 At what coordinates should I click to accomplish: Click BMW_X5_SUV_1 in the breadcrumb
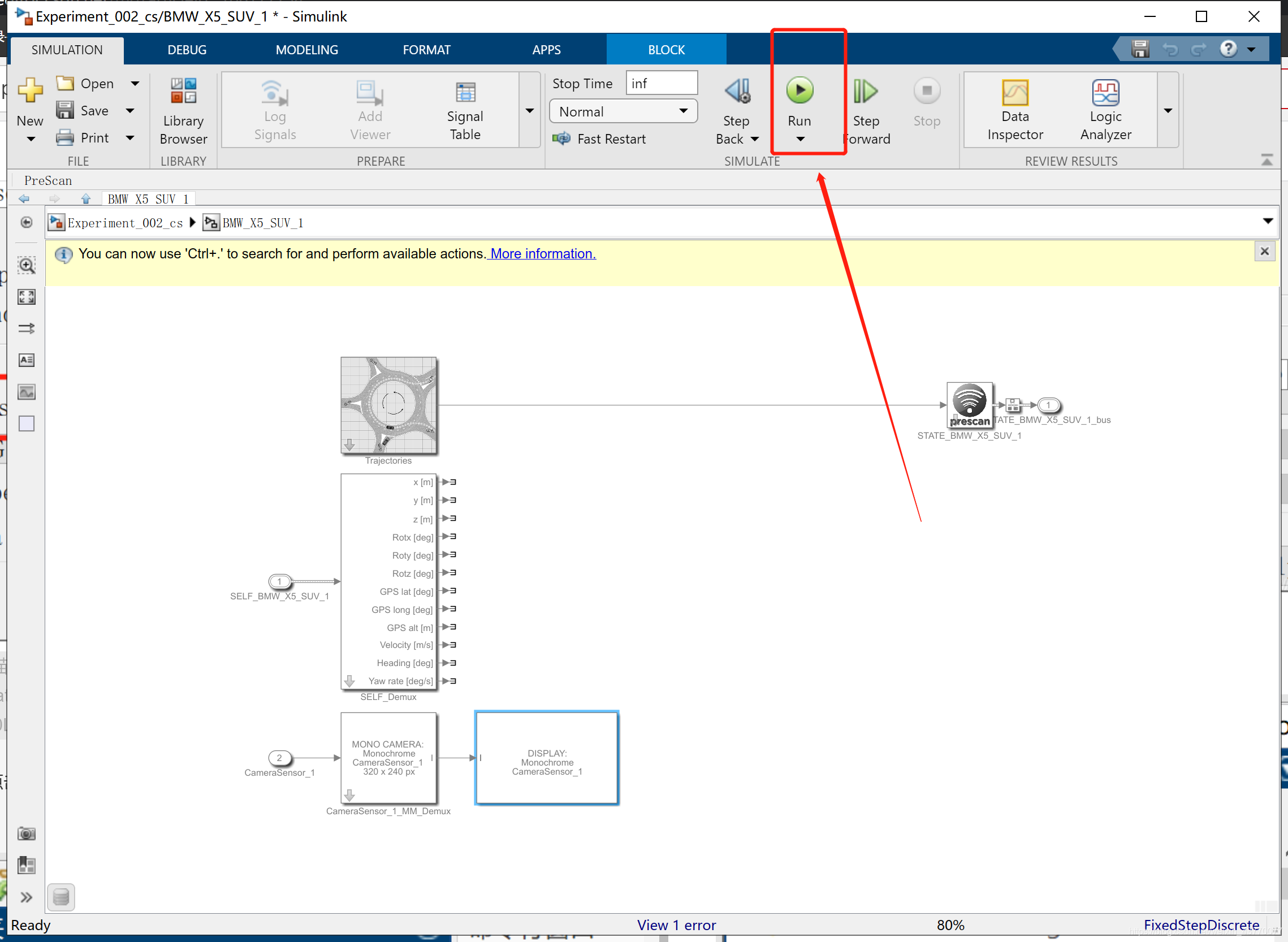pyautogui.click(x=262, y=223)
